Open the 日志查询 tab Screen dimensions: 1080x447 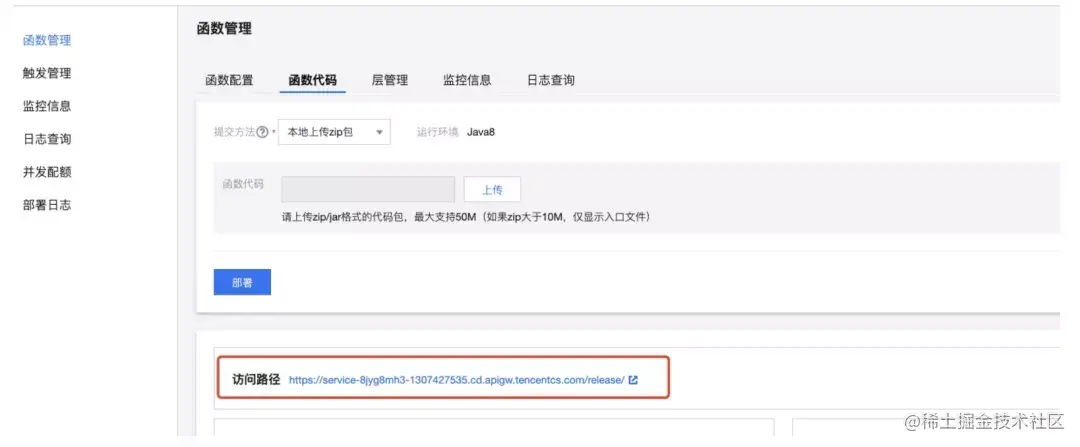551,80
